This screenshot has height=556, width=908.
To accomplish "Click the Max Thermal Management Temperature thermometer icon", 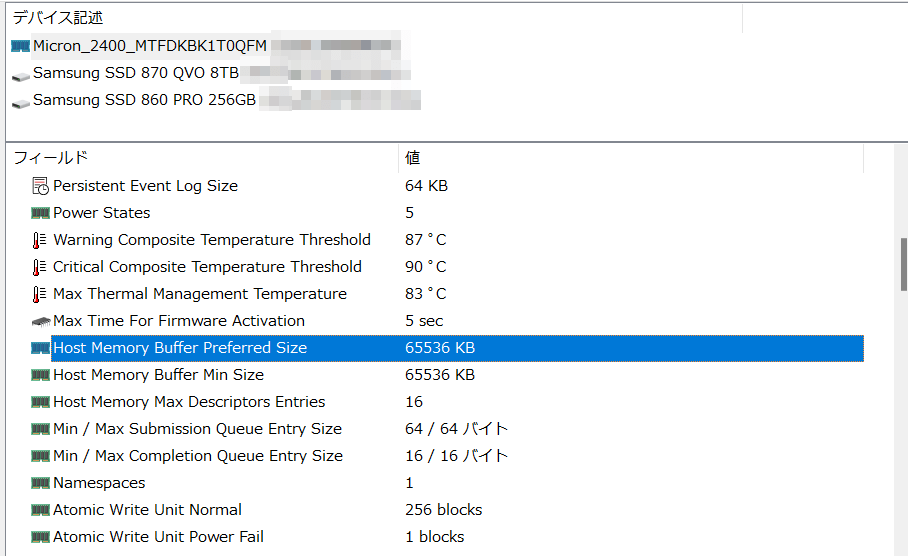I will click(39, 294).
